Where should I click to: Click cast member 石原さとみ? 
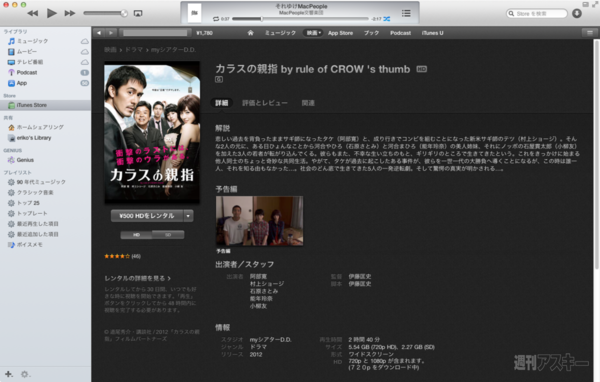(264, 291)
